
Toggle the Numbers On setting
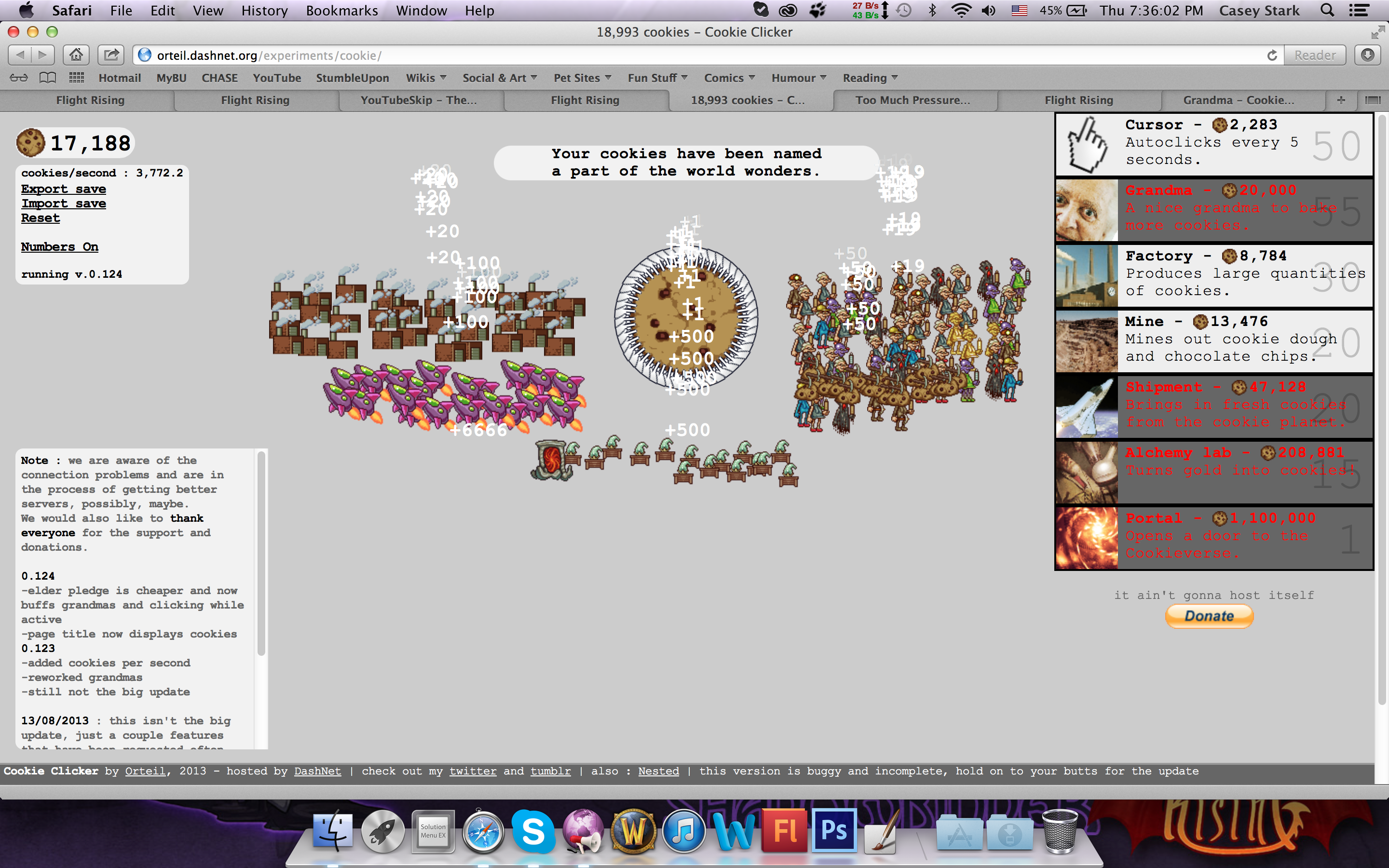pyautogui.click(x=60, y=247)
